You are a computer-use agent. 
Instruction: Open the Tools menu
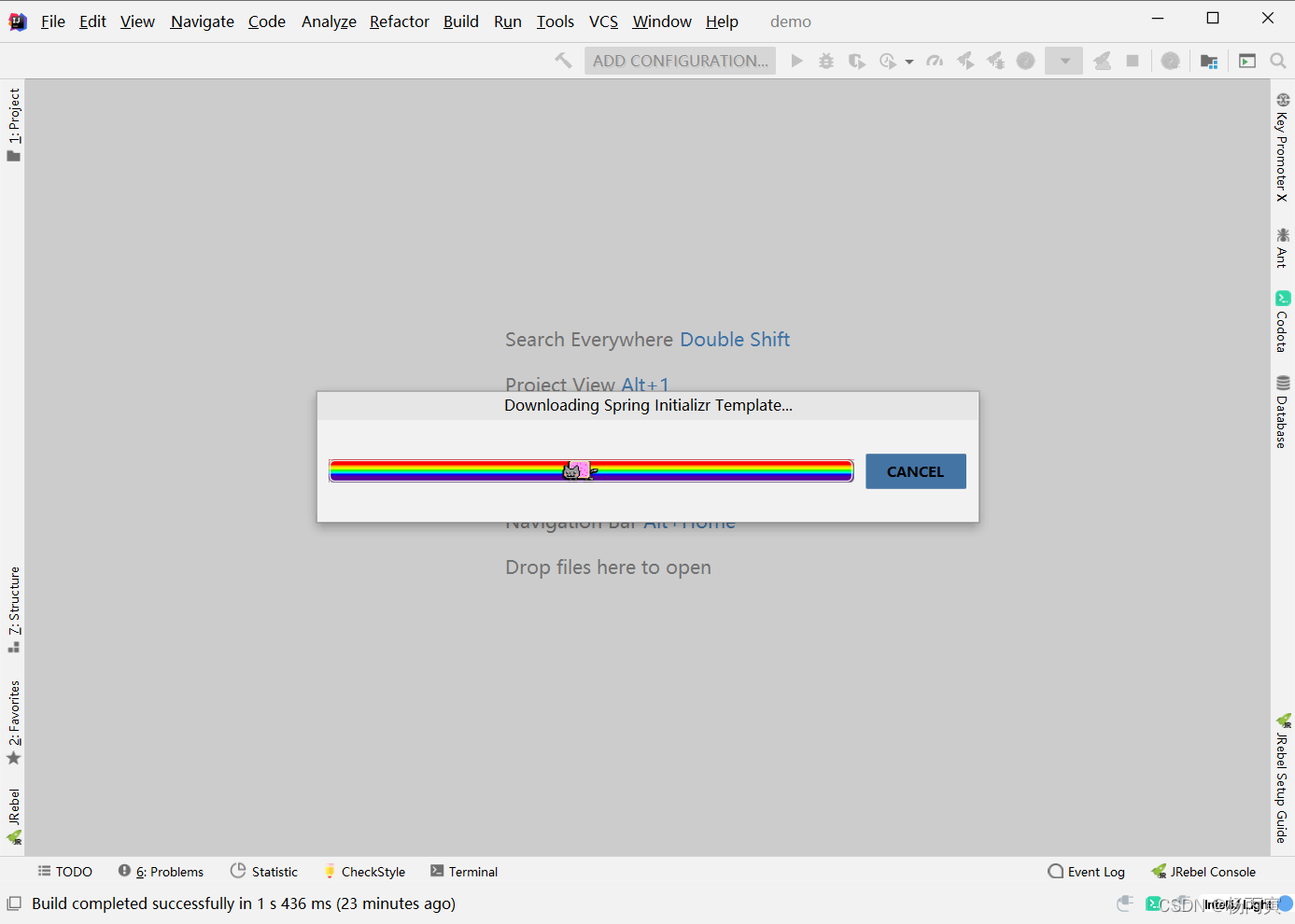point(556,21)
